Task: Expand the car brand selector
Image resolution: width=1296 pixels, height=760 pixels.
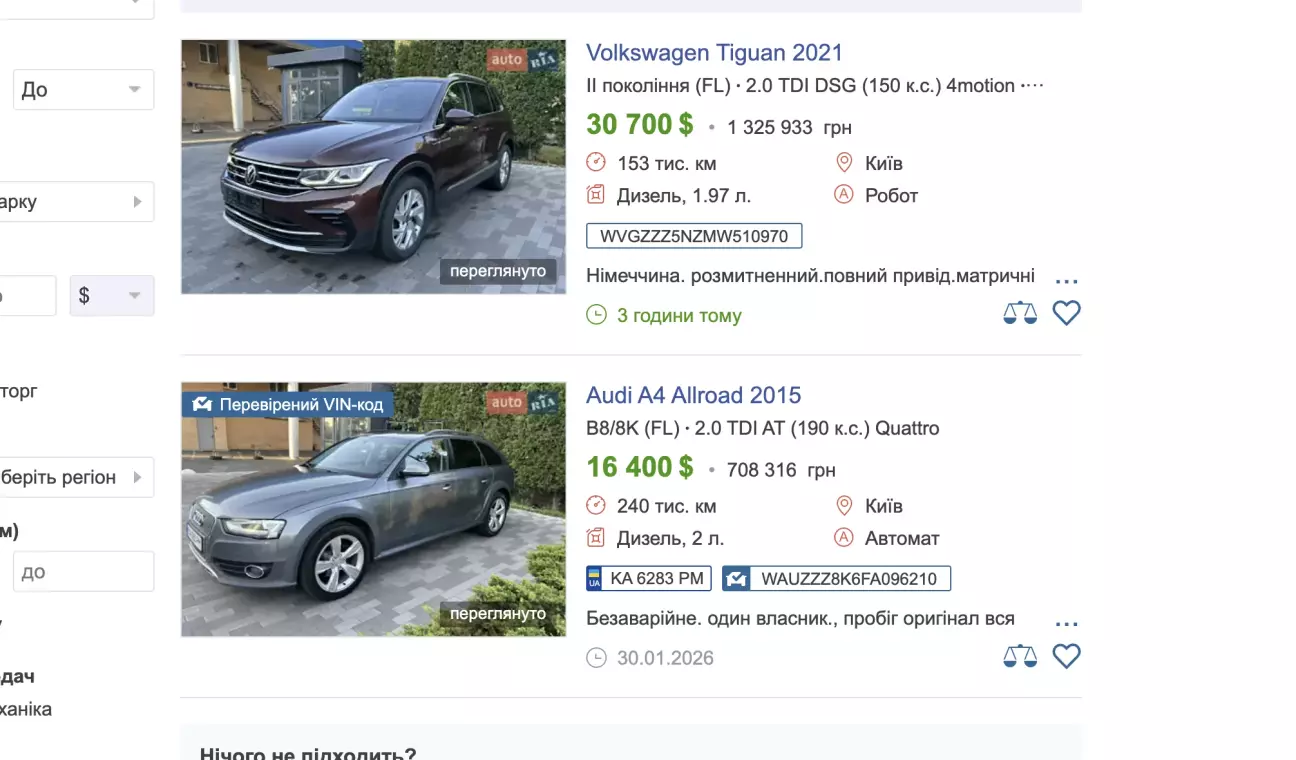Action: [75, 202]
